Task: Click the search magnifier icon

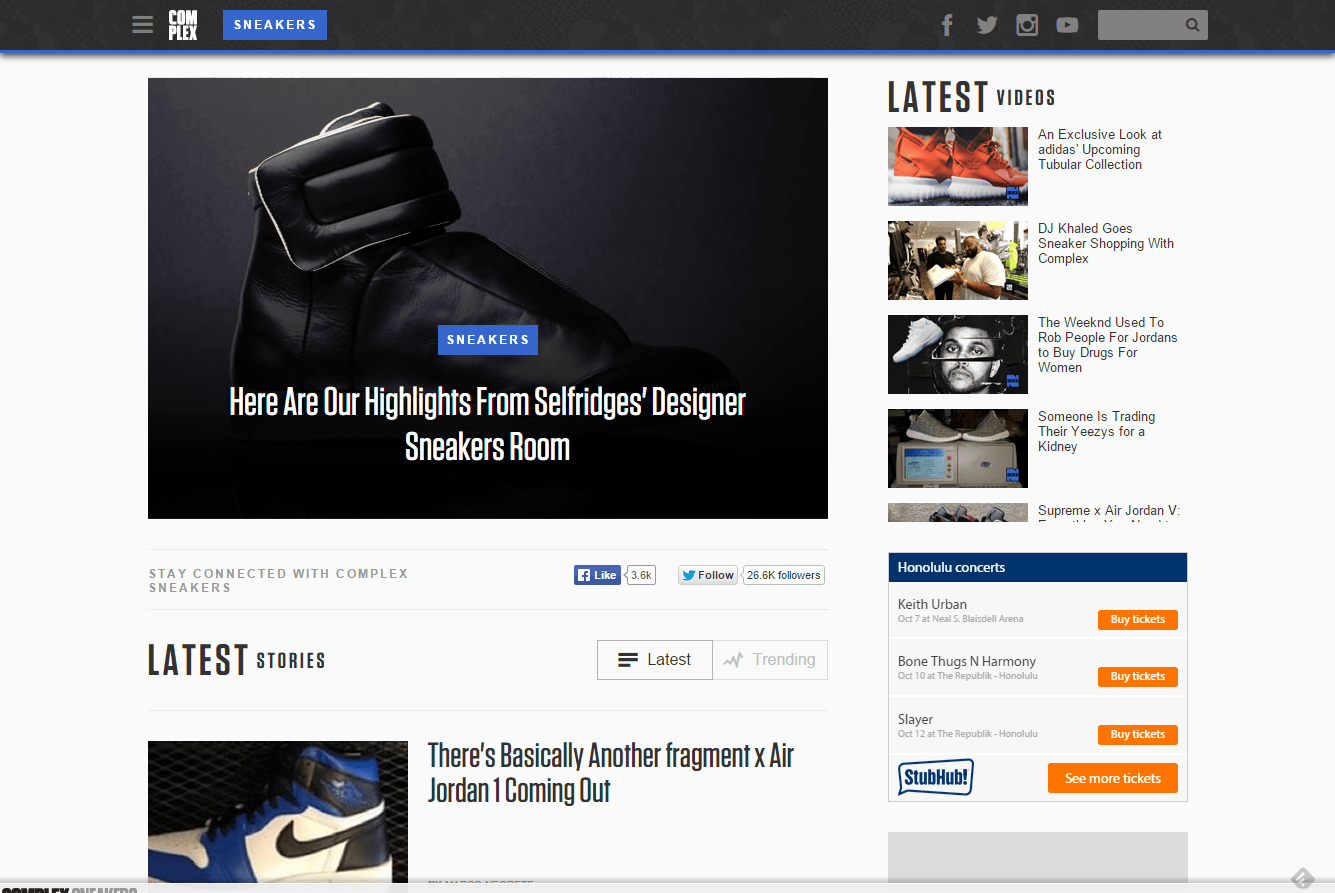Action: (x=1192, y=25)
